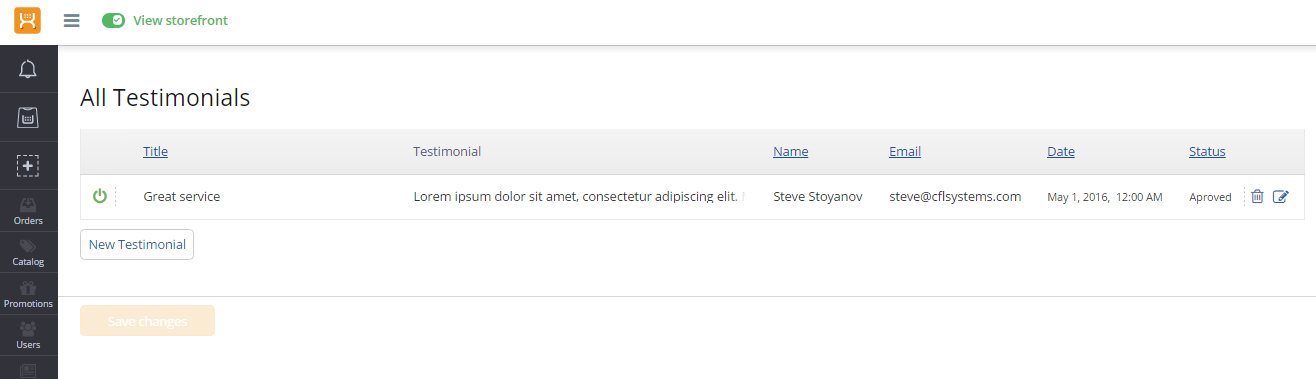Image resolution: width=1316 pixels, height=379 pixels.
Task: Sort testimonials by Date column
Action: click(x=1061, y=152)
